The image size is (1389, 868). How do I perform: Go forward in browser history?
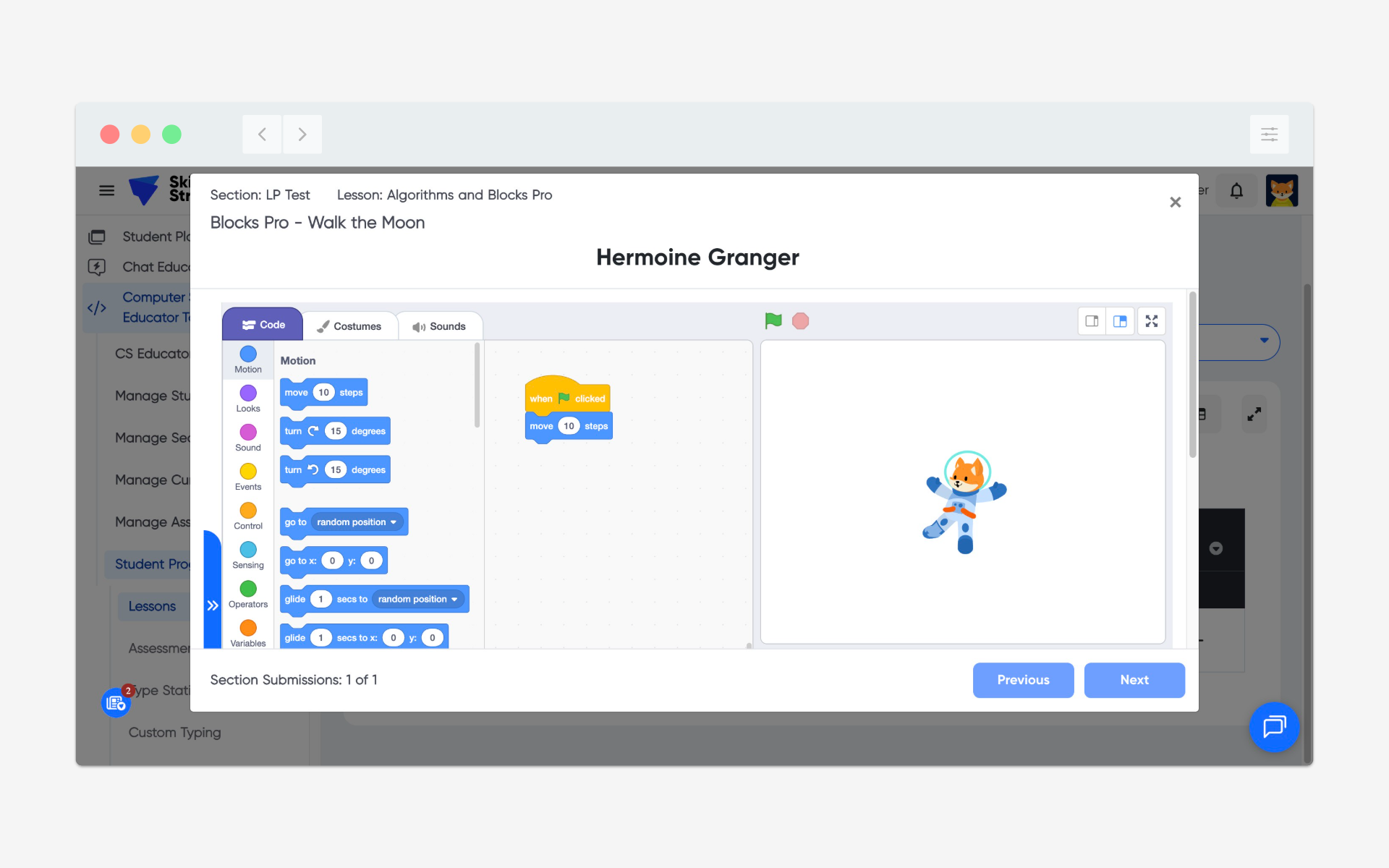pyautogui.click(x=302, y=134)
